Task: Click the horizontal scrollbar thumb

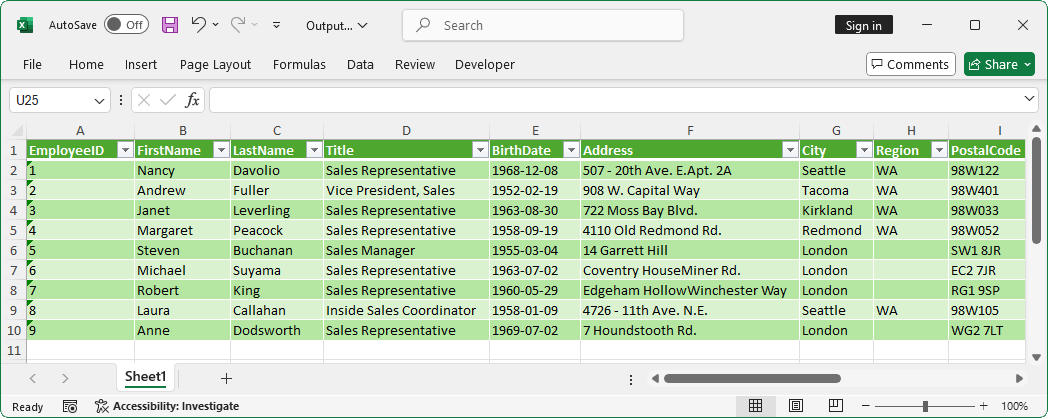Action: 752,379
